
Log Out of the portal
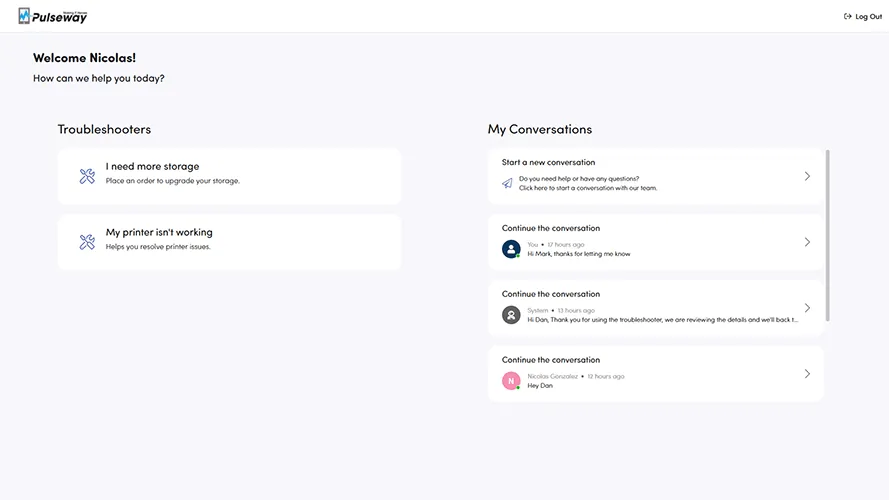[863, 16]
